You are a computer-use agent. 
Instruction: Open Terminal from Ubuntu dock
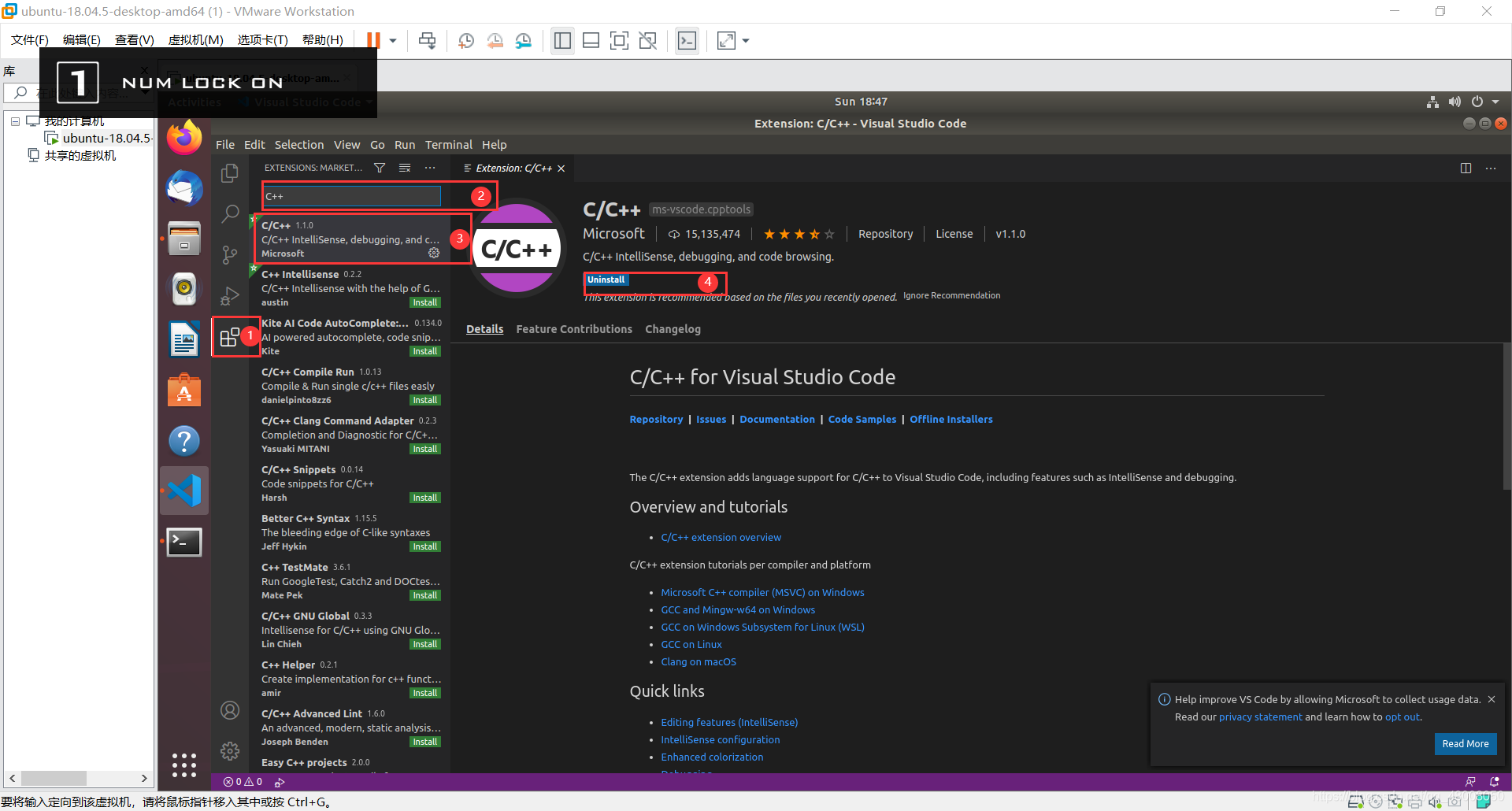184,542
